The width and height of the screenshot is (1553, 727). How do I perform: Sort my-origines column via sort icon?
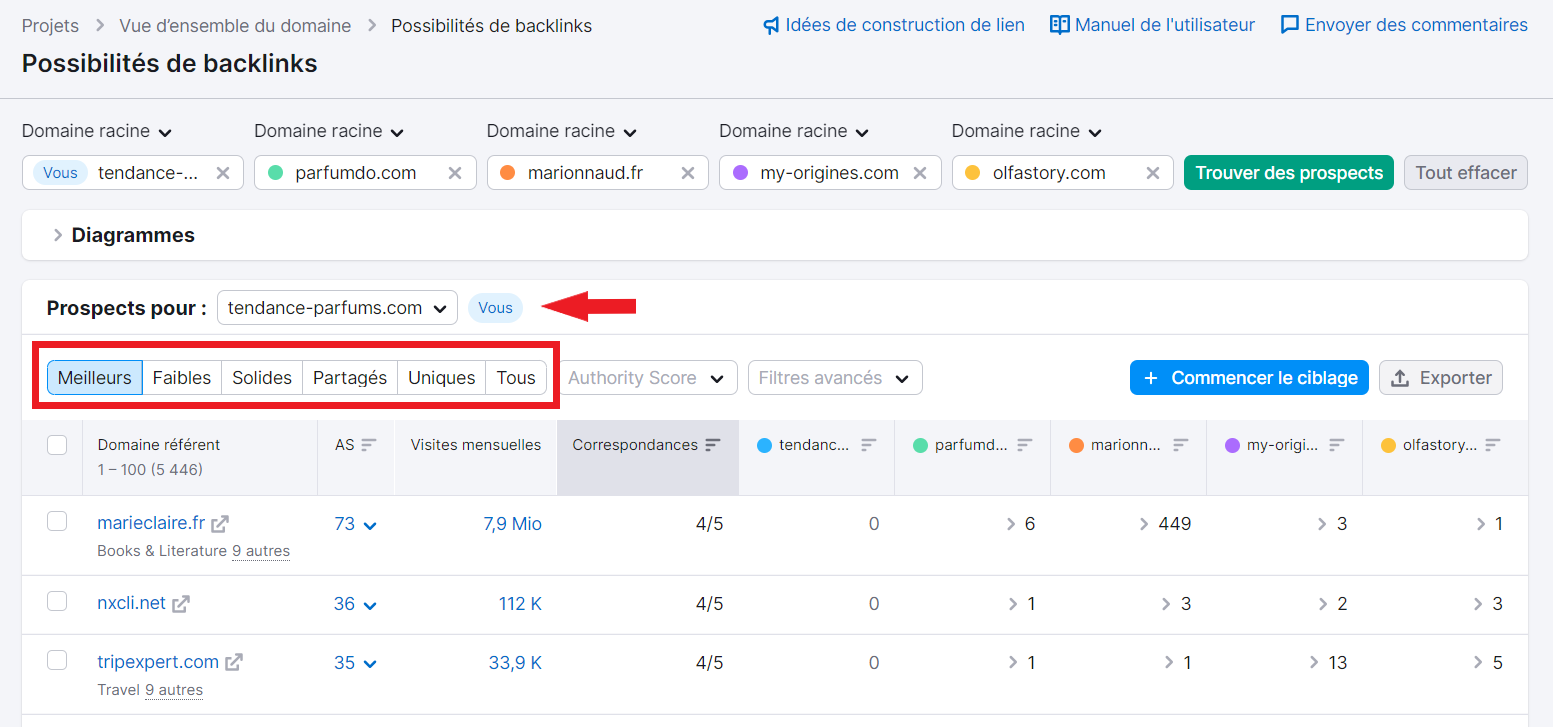point(1337,445)
